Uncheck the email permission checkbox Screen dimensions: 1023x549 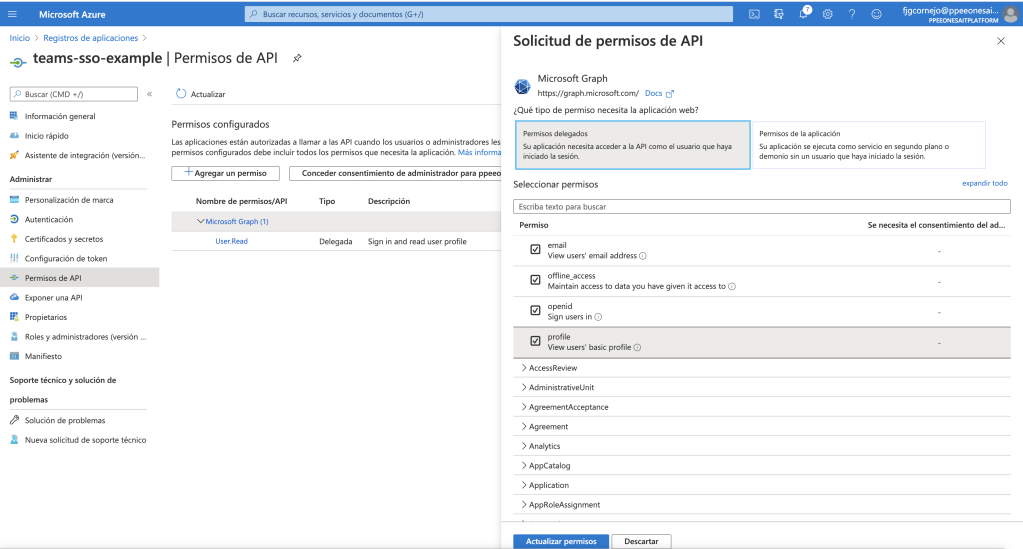click(535, 250)
